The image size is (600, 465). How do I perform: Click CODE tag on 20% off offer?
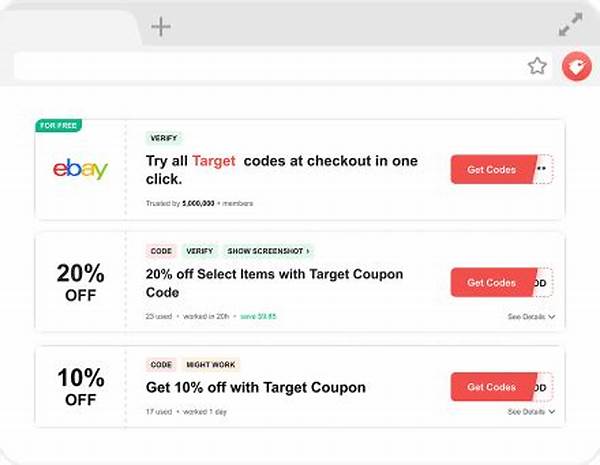(161, 251)
